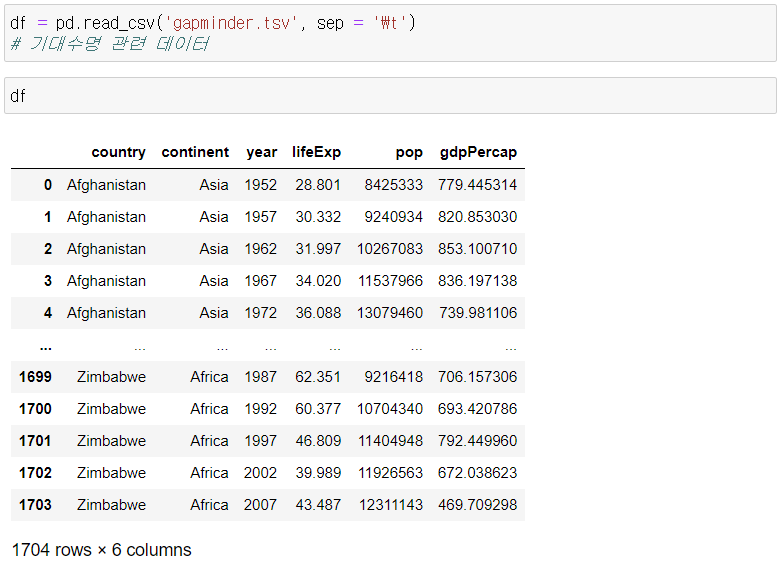The height and width of the screenshot is (564, 781).
Task: Select the year column header
Action: (x=261, y=152)
